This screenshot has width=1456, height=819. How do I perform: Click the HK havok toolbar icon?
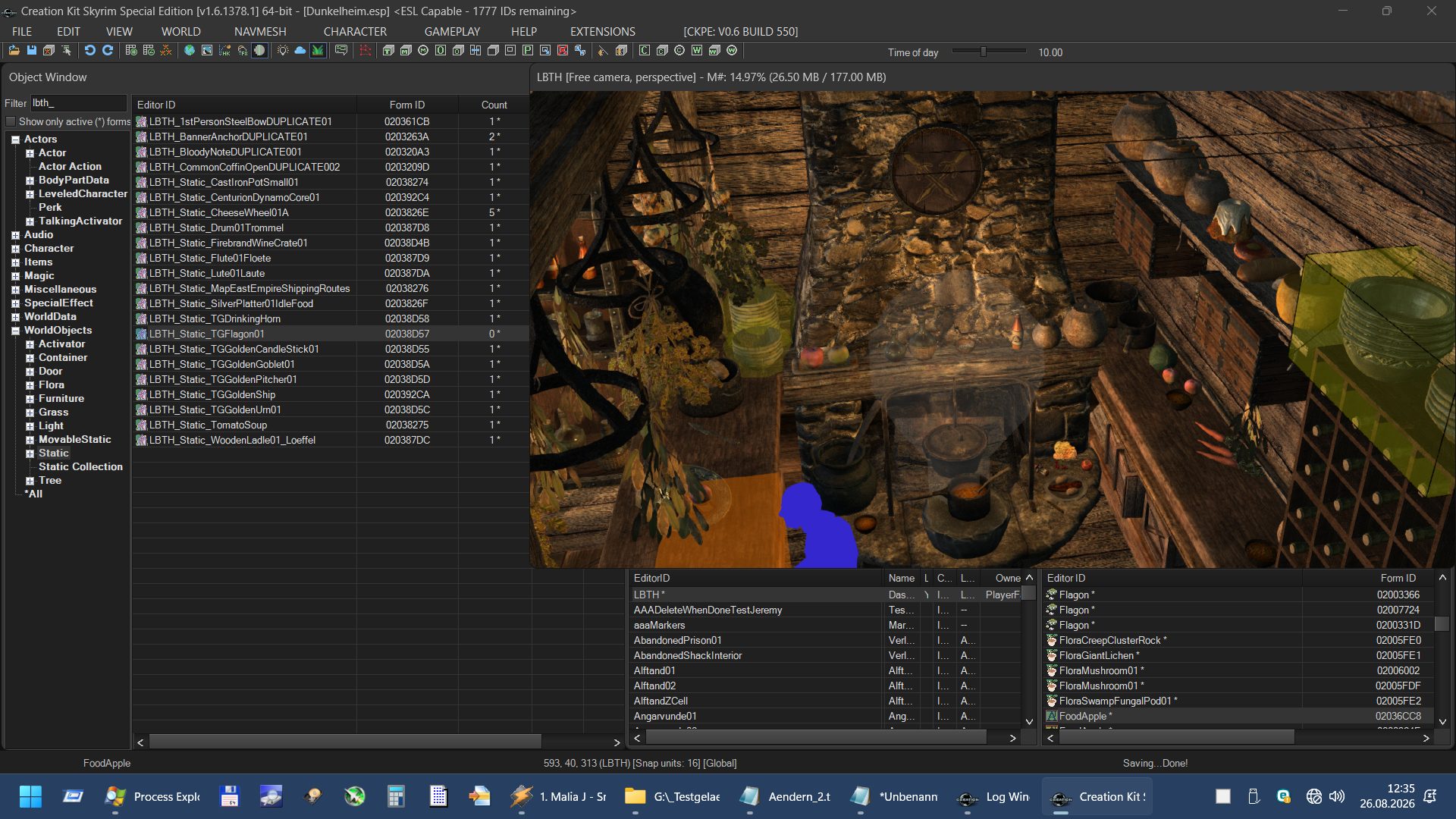click(x=224, y=51)
